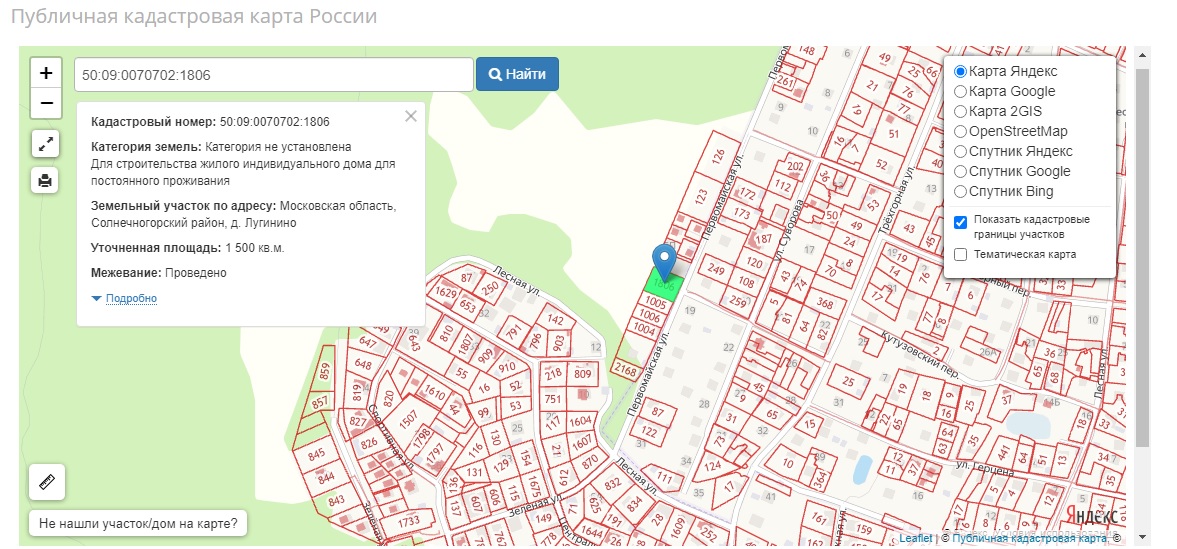Click parcel 368 on the map

point(825,303)
